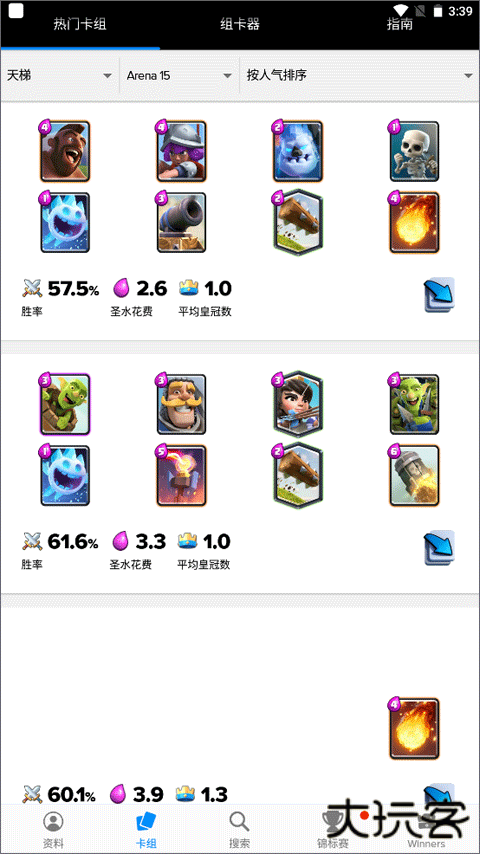Copy the 61.6% win rate deck

click(439, 547)
